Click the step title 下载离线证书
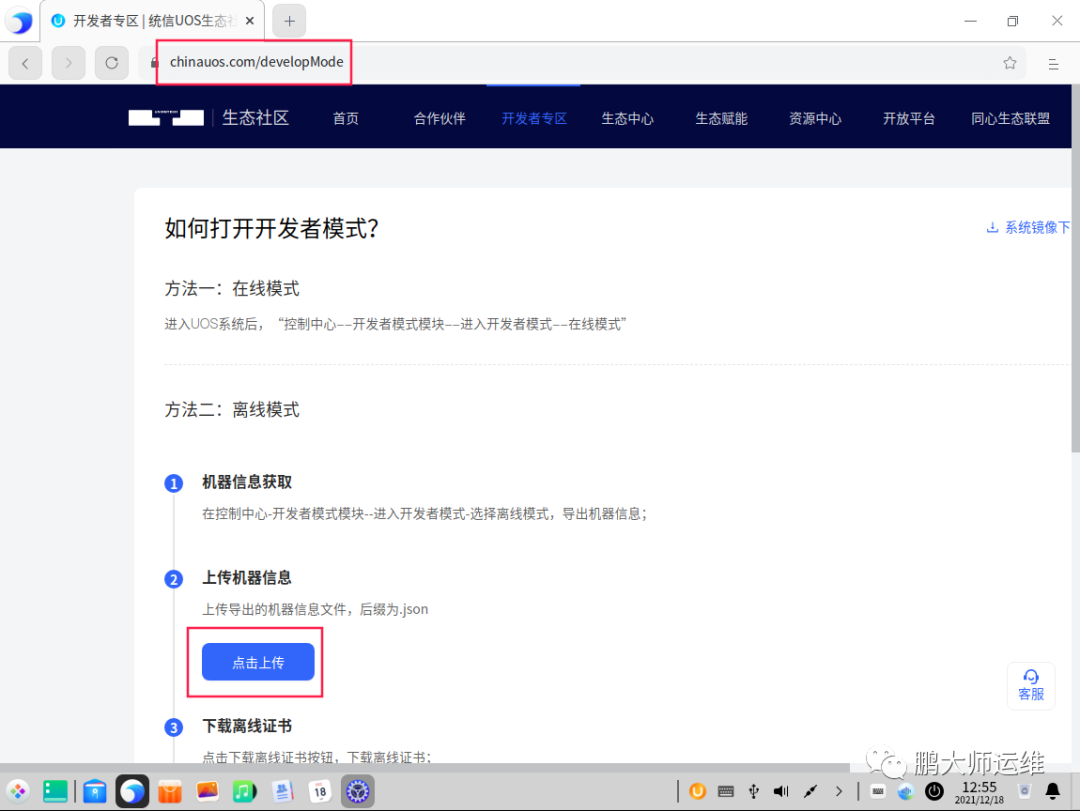This screenshot has height=811, width=1080. tap(247, 726)
